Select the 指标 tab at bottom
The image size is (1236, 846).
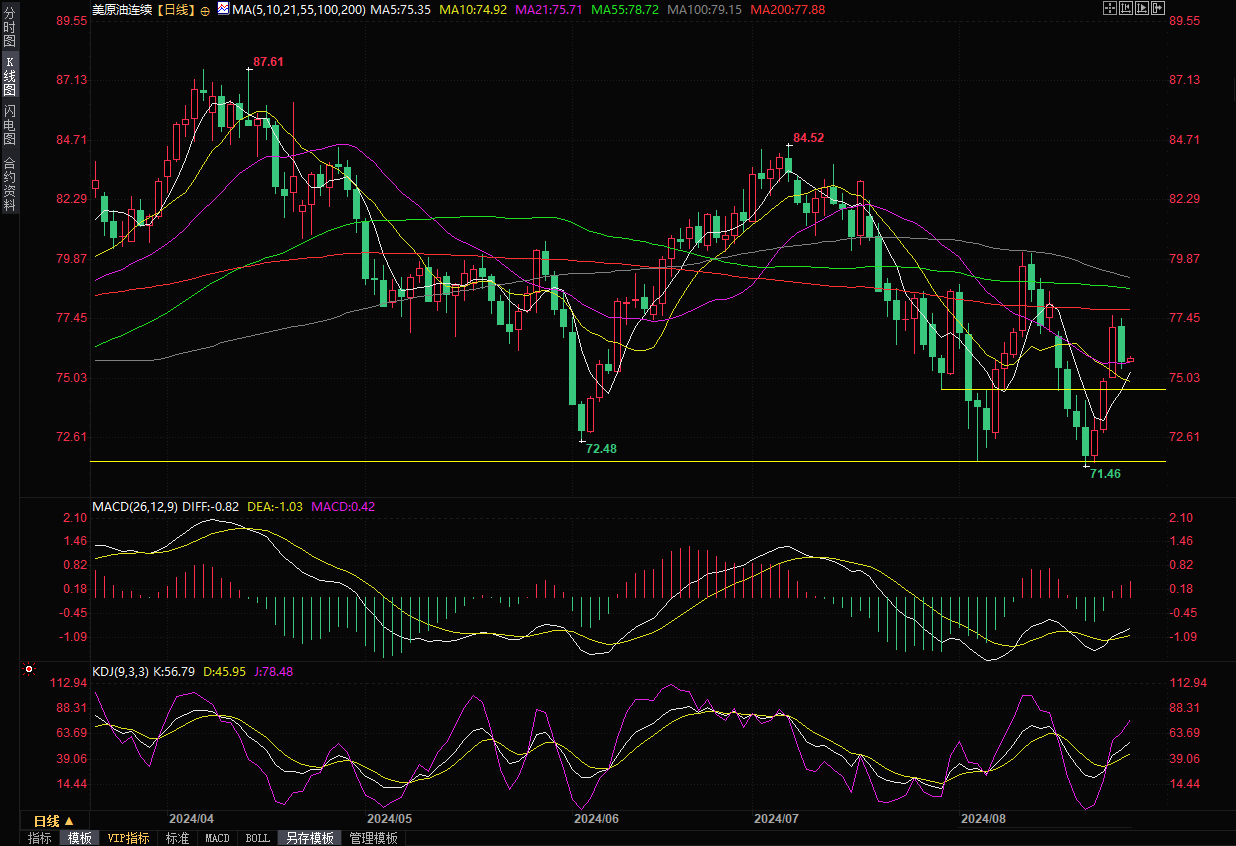pyautogui.click(x=40, y=838)
